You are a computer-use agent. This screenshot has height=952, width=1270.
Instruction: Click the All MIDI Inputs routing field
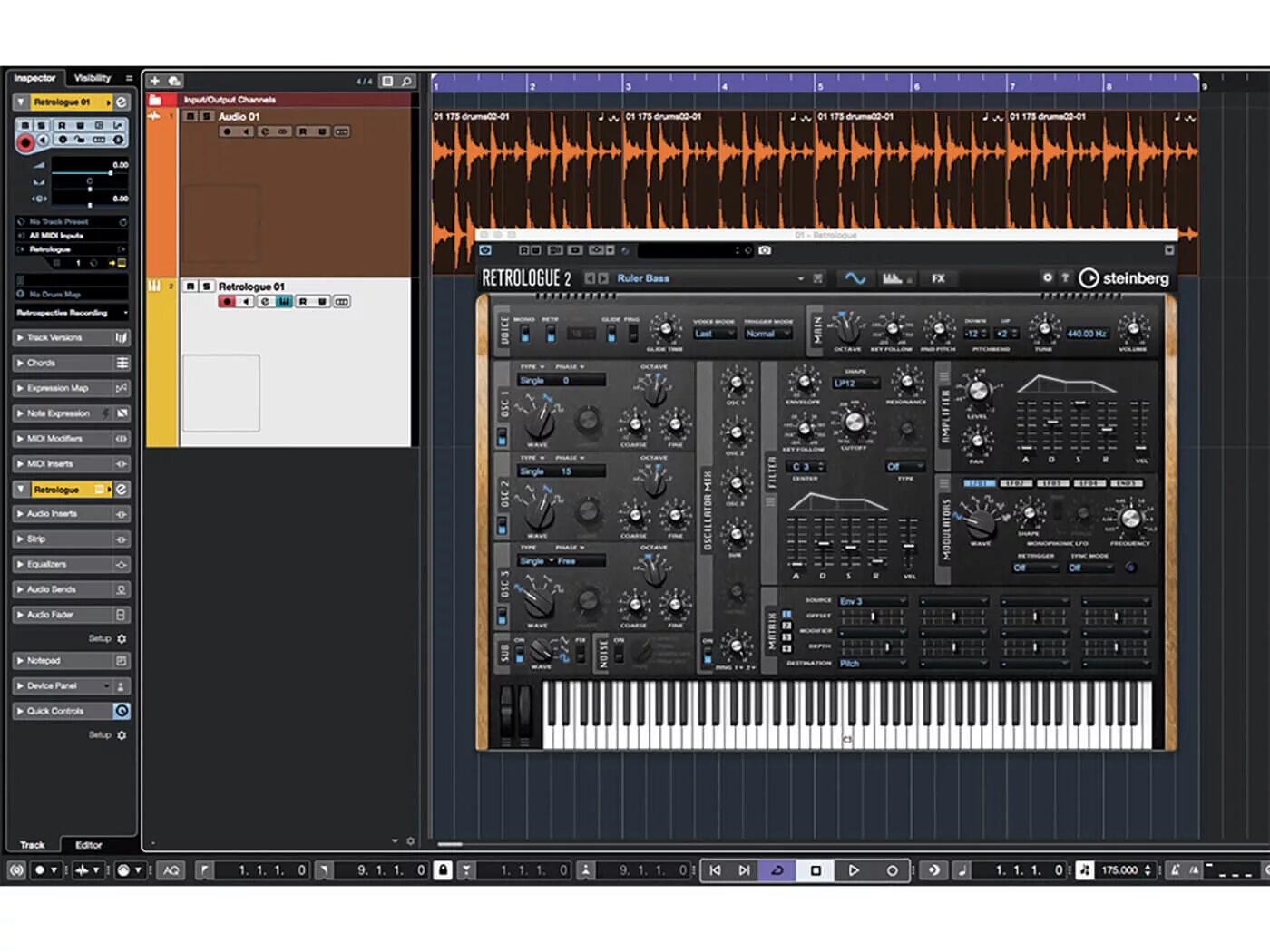[x=71, y=236]
